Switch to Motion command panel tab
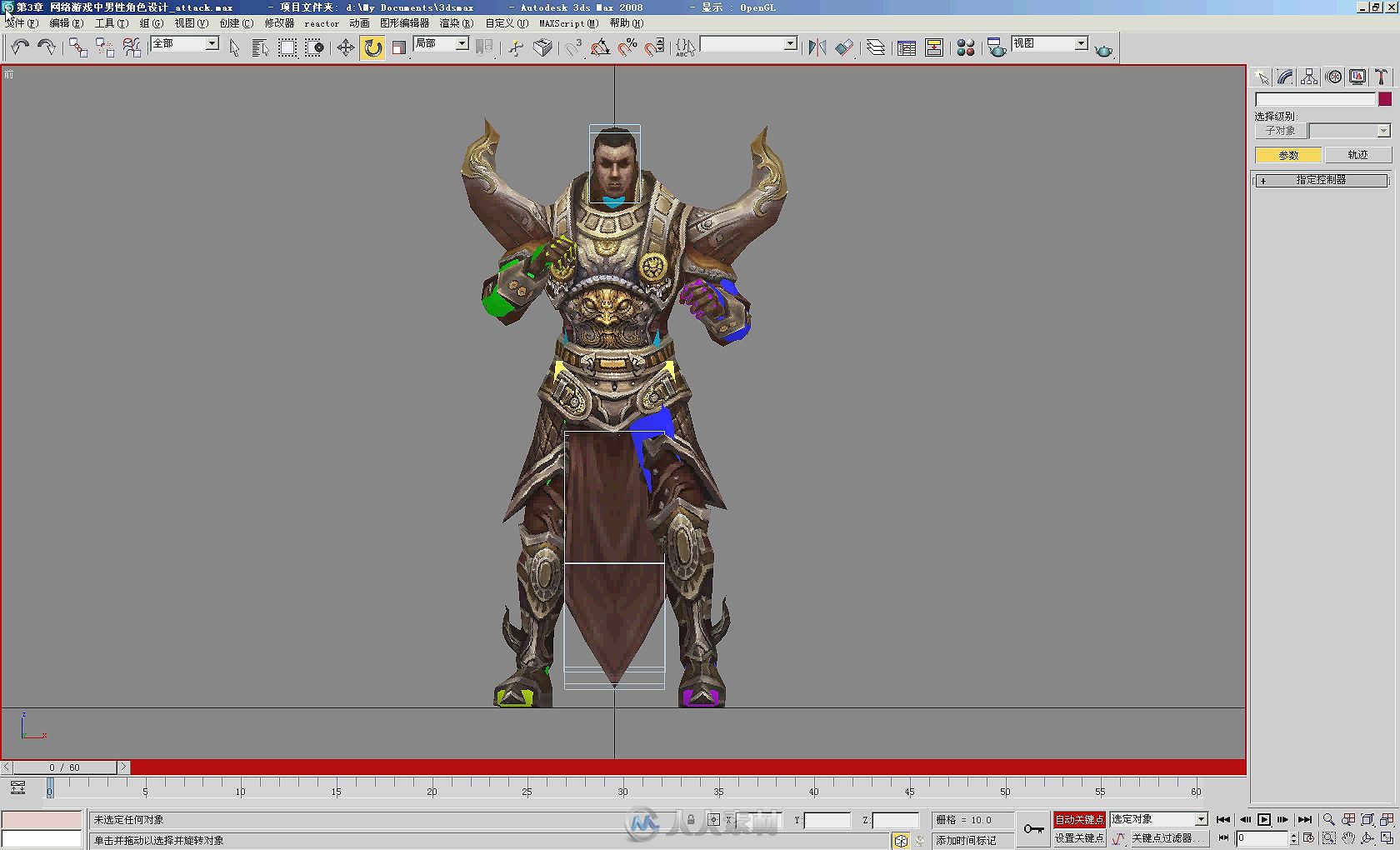The height and width of the screenshot is (850, 1400). [1333, 77]
